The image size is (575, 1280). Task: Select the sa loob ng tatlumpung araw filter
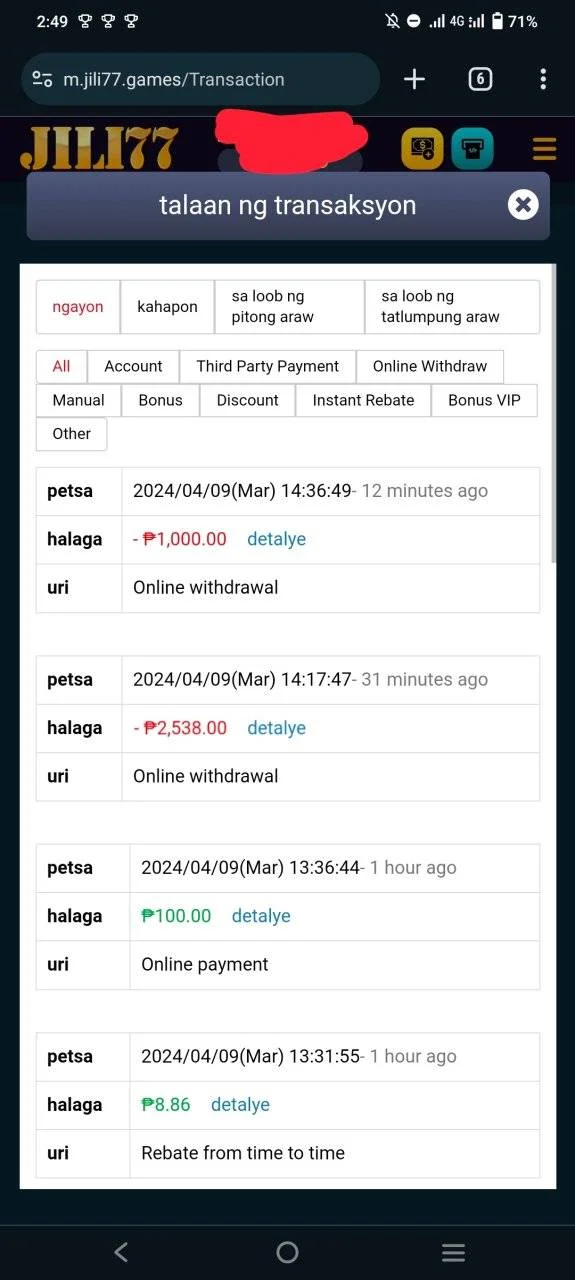click(452, 307)
